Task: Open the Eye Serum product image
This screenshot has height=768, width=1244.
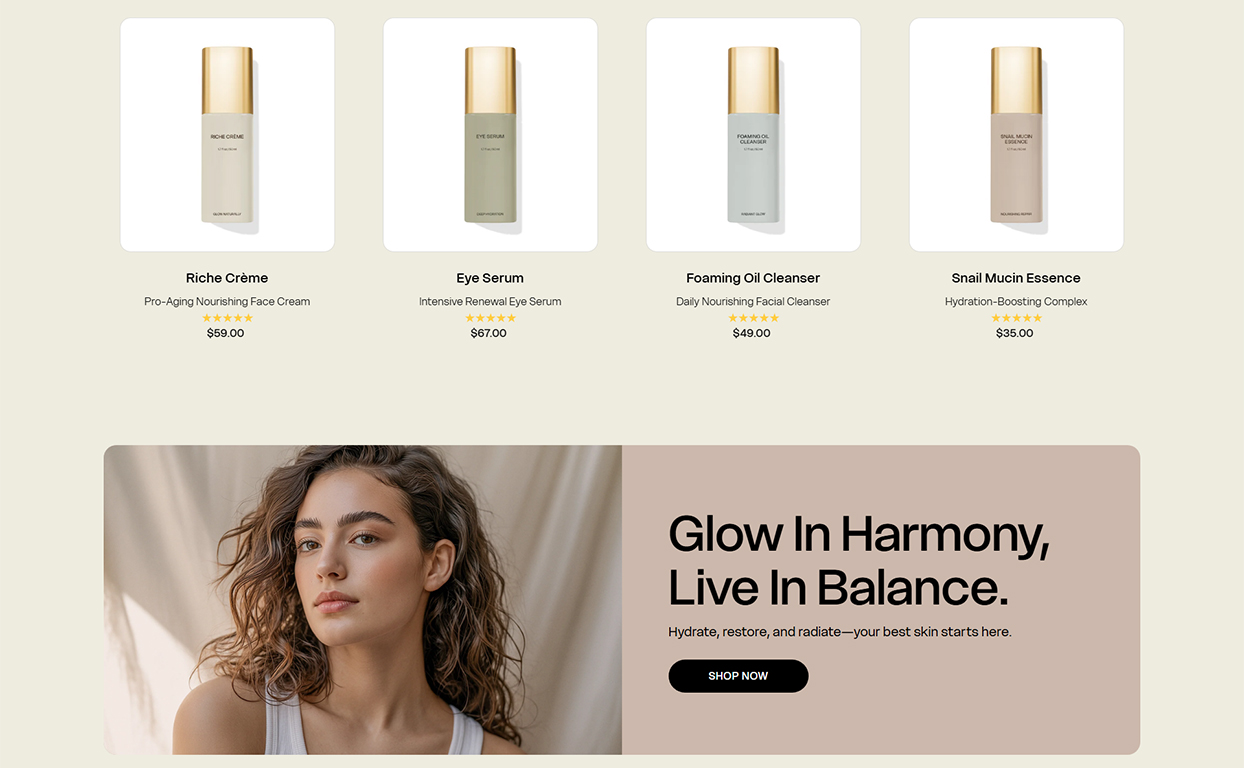Action: 490,135
